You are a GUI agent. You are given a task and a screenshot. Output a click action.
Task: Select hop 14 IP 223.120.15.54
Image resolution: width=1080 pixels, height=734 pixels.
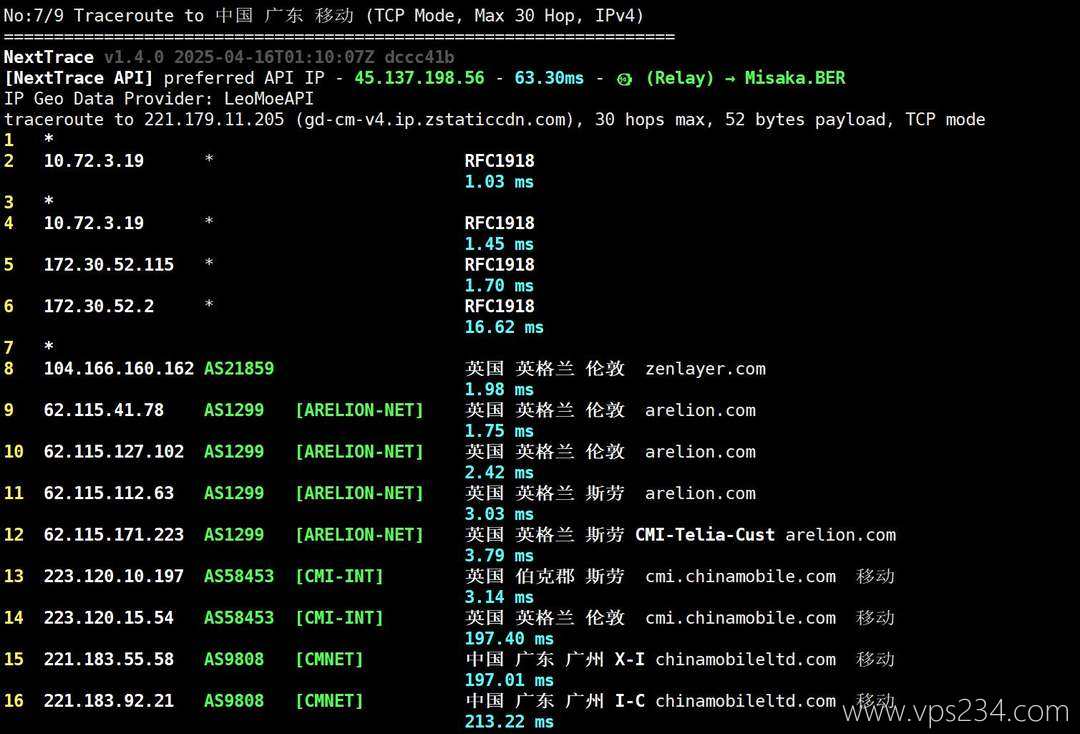pos(109,618)
